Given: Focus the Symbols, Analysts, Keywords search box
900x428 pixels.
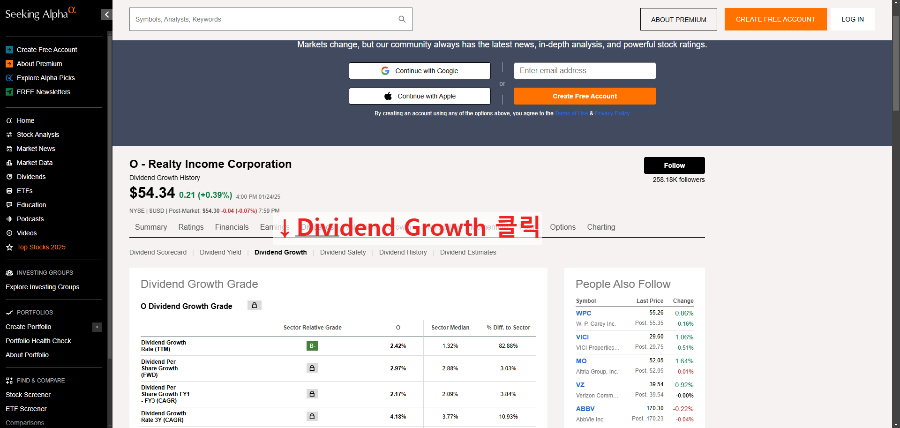Looking at the screenshot, I should click(x=271, y=19).
